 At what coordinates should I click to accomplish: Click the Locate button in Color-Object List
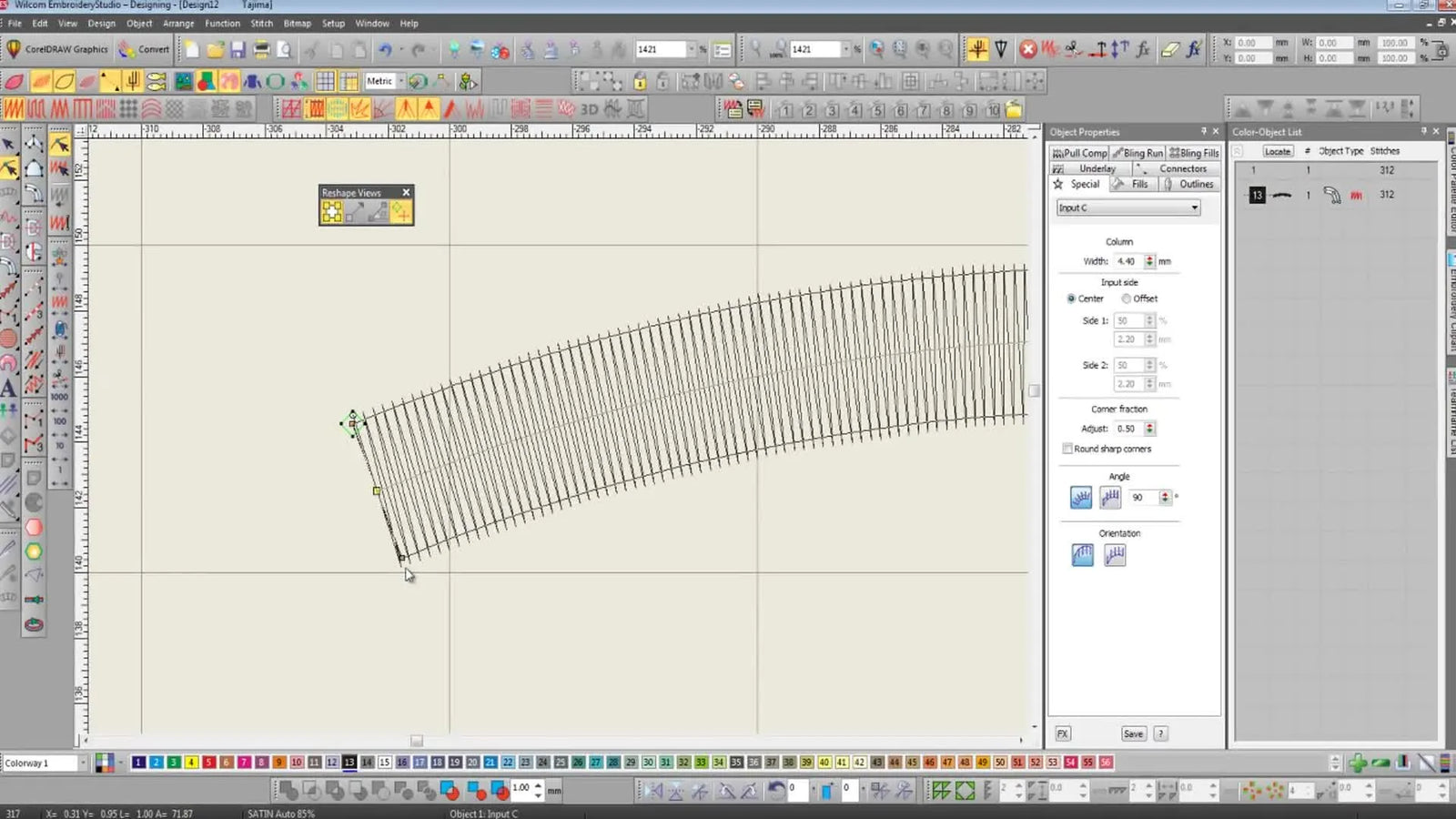(1278, 151)
